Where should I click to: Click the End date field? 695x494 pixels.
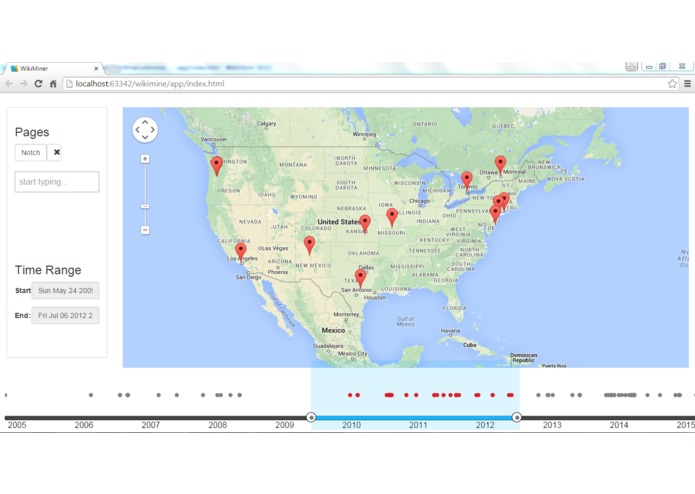pyautogui.click(x=65, y=315)
